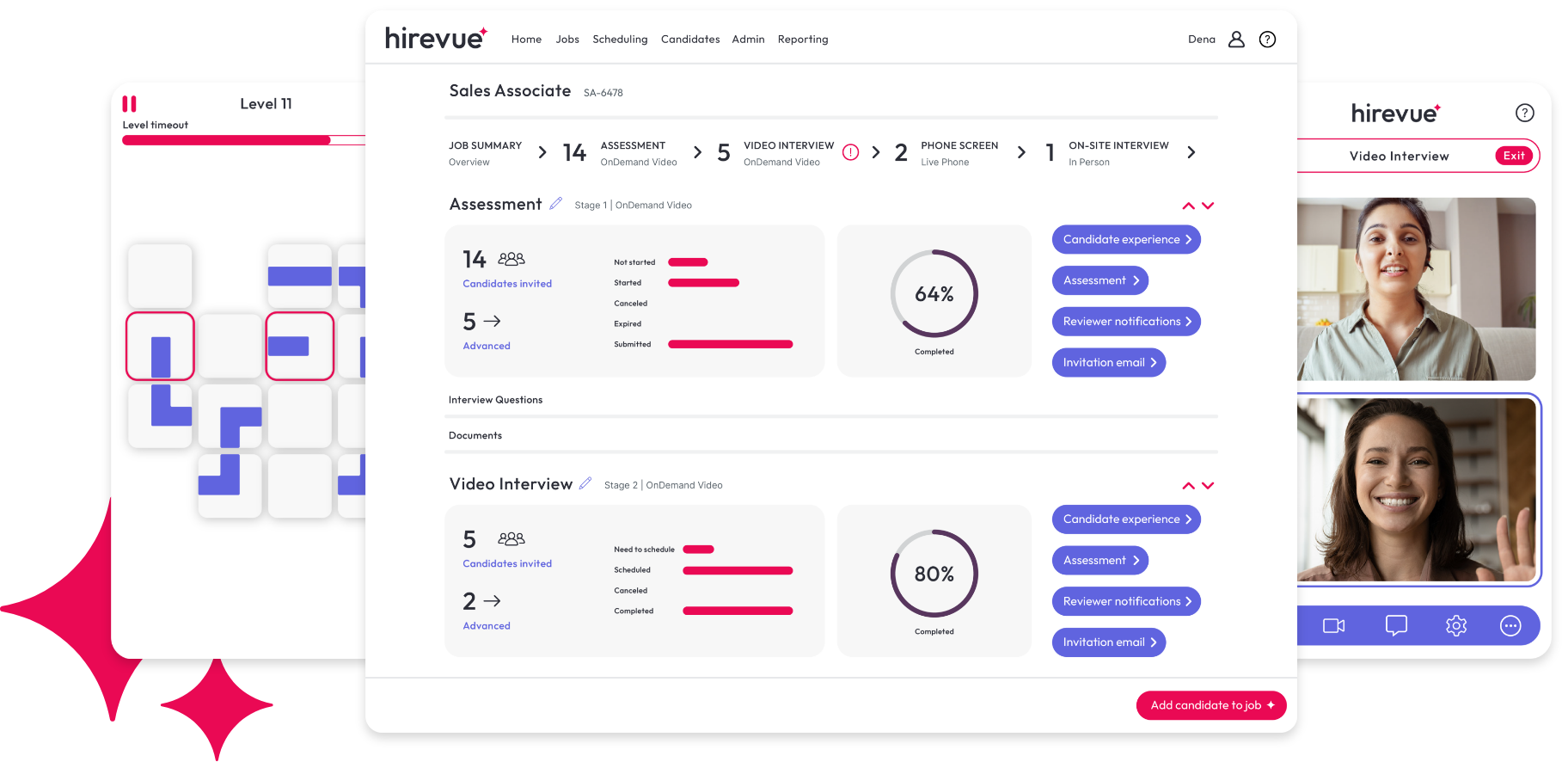Toggle the camera icon in video call toolbar
This screenshot has width=1568, height=762.
coord(1334,625)
